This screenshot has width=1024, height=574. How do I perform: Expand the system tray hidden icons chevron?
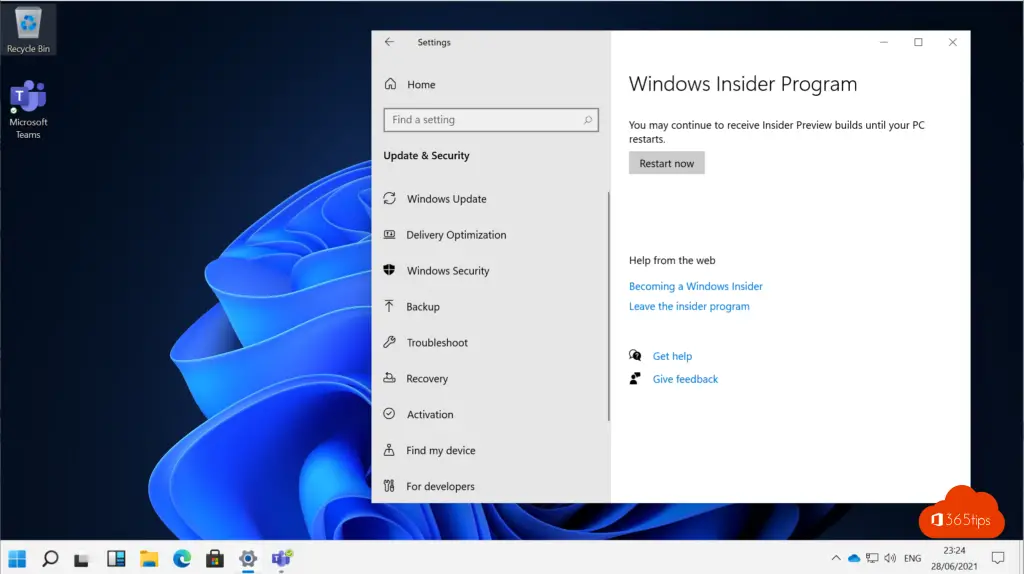coord(836,558)
